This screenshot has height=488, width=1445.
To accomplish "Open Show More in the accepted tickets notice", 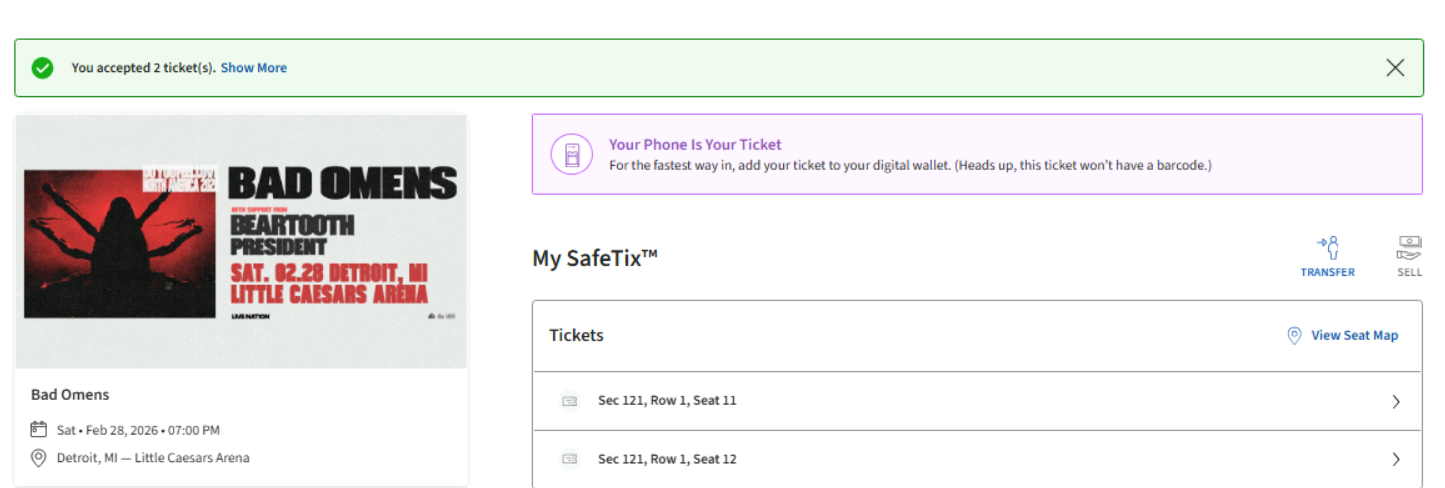I will tap(254, 68).
